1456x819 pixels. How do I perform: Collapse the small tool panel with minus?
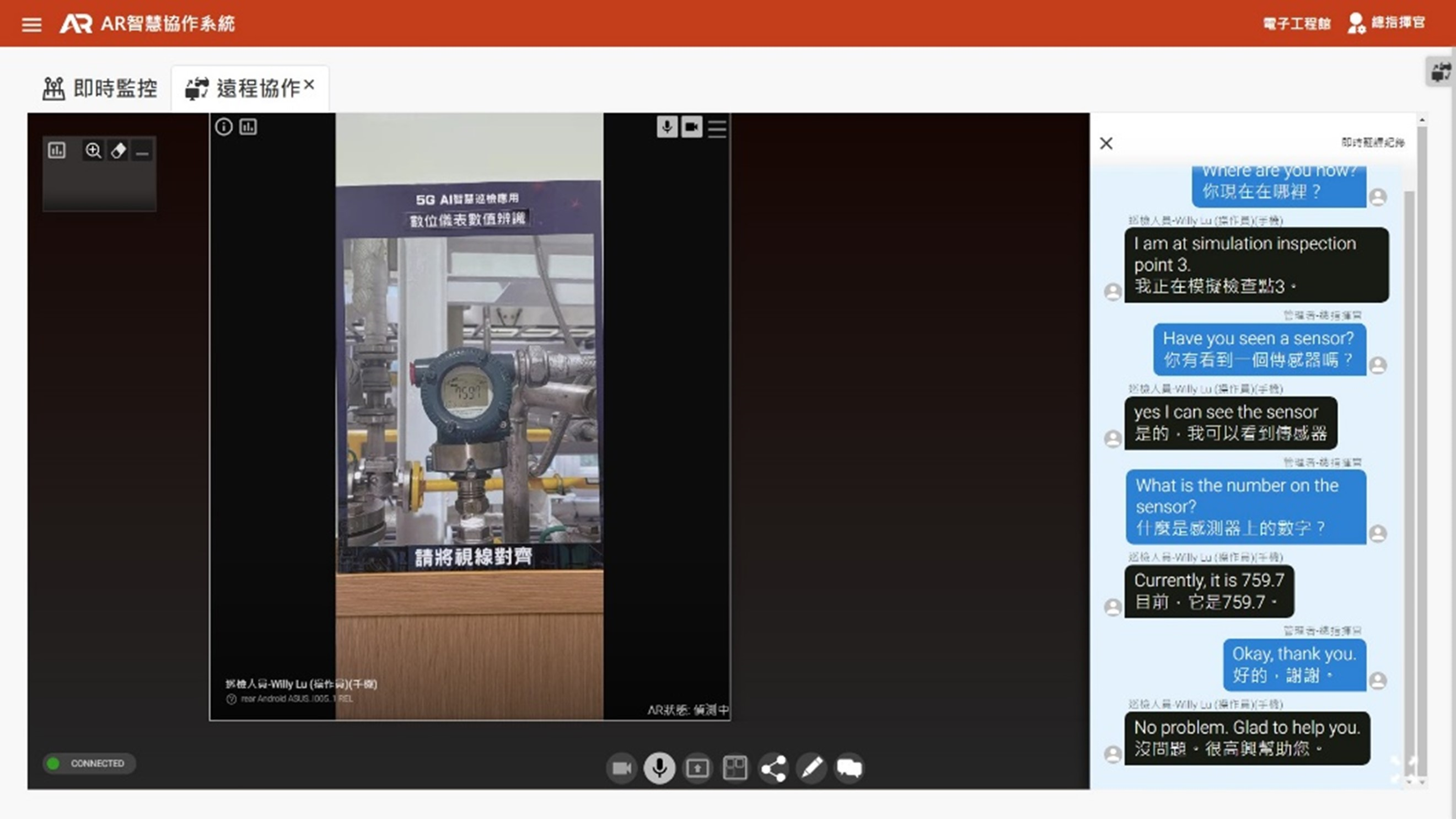(142, 152)
